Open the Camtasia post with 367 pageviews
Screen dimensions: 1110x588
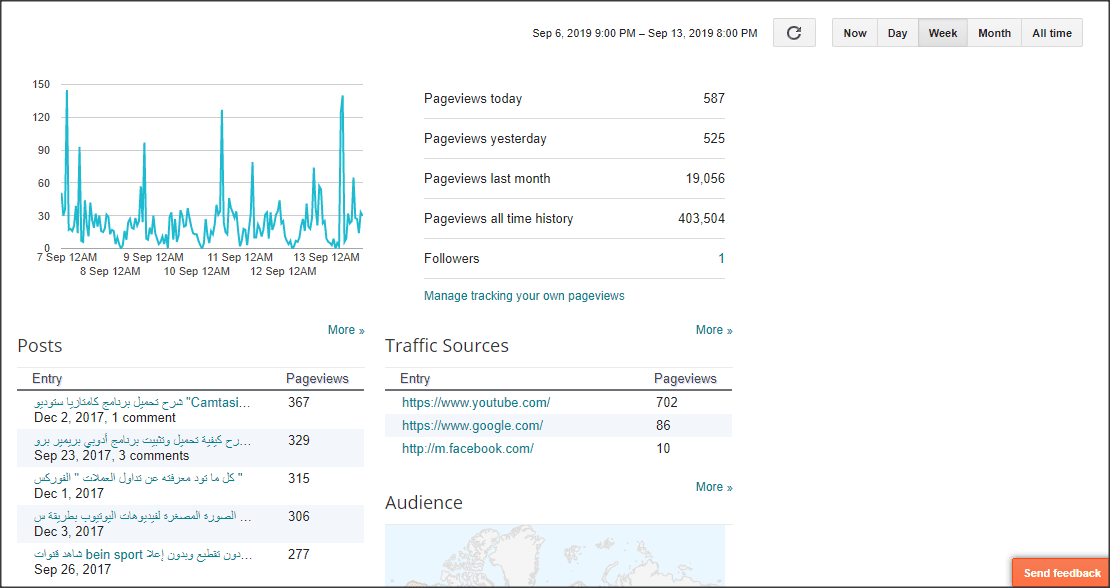tap(142, 403)
